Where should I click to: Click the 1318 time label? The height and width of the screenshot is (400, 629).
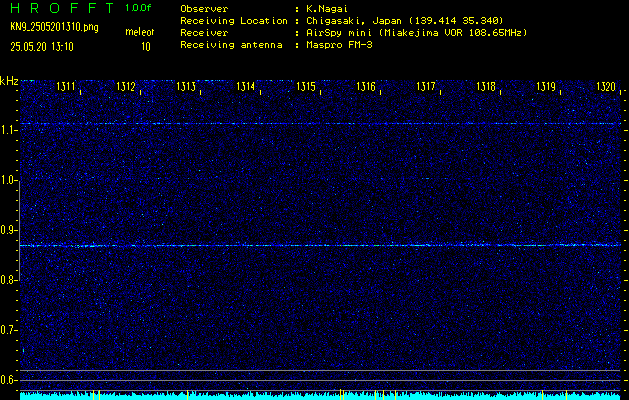point(486,86)
